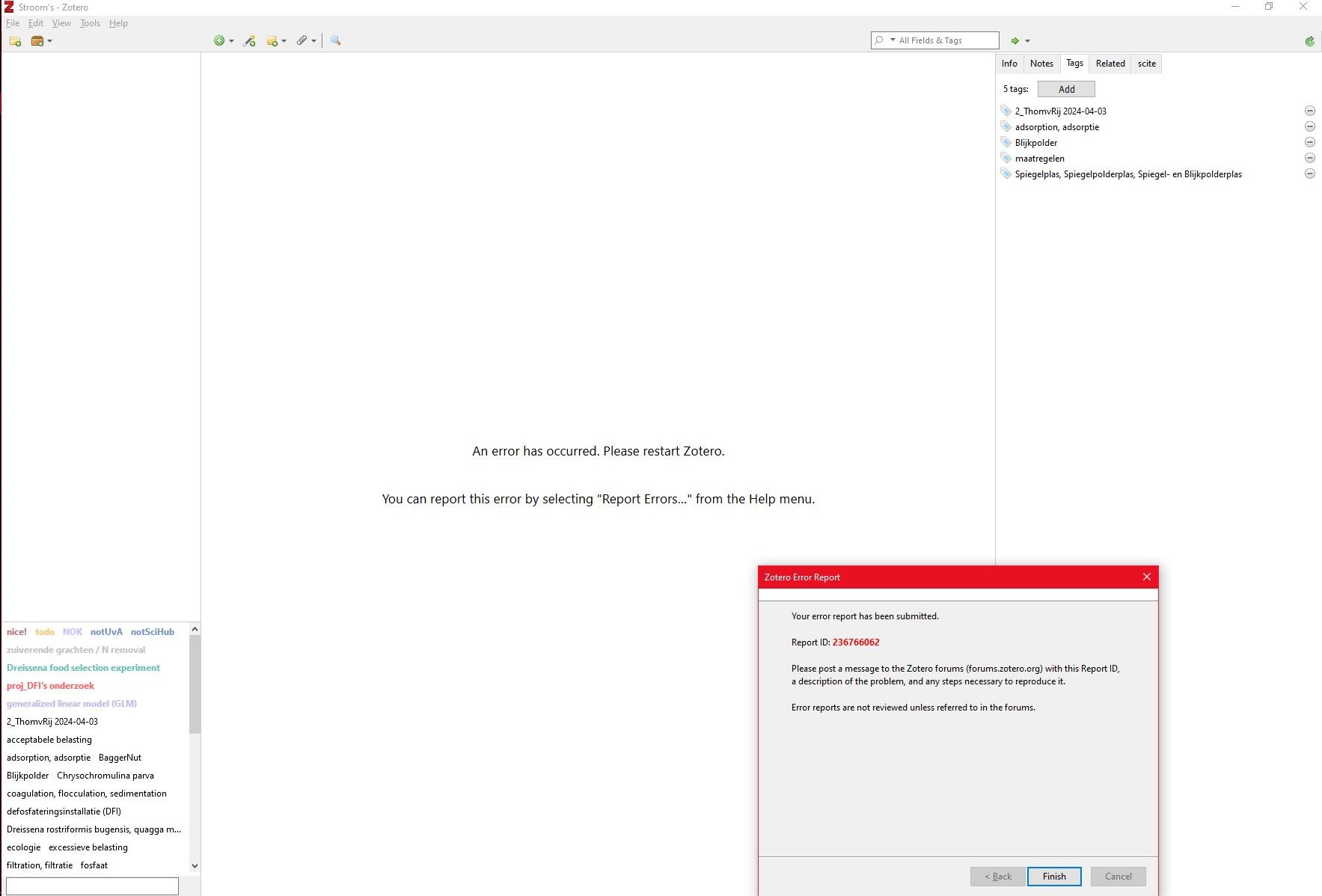Select generalized linear model (GLM) tag
The height and width of the screenshot is (896, 1322).
click(72, 704)
